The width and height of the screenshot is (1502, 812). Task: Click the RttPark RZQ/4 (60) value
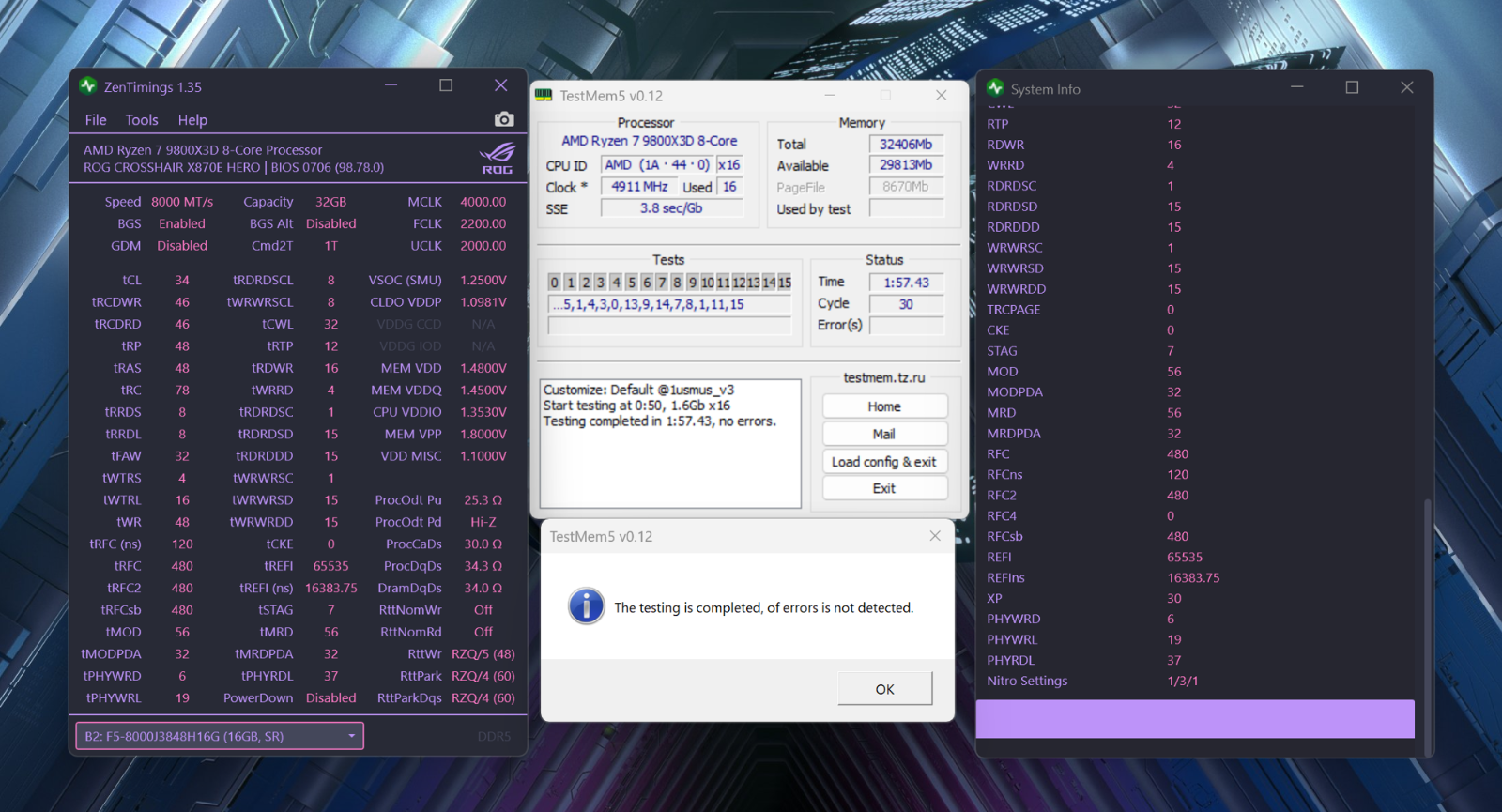pyautogui.click(x=483, y=676)
